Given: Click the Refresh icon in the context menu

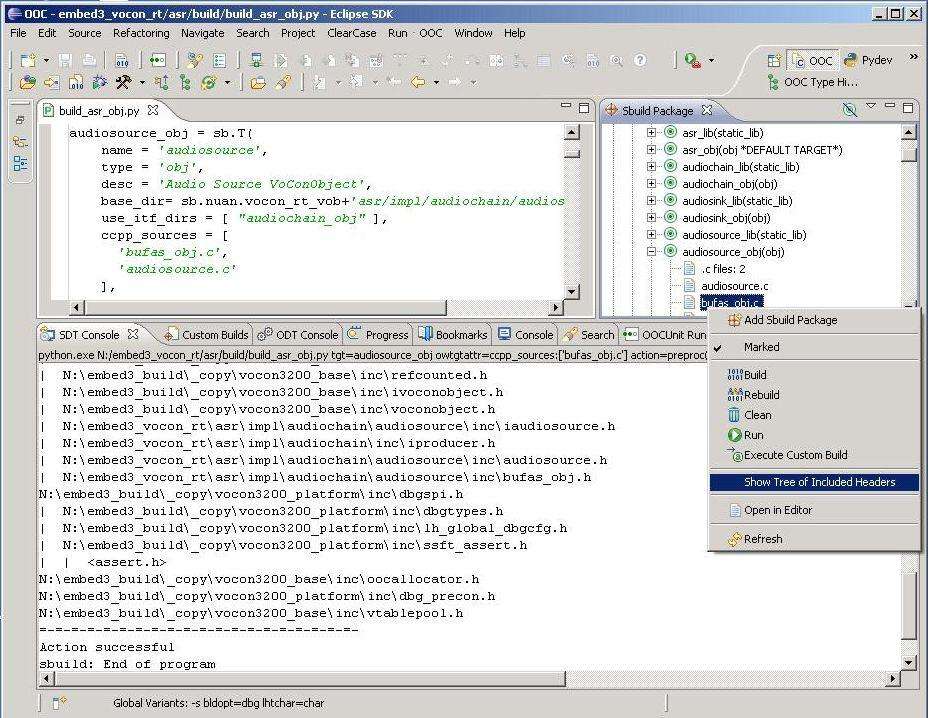Looking at the screenshot, I should point(734,539).
